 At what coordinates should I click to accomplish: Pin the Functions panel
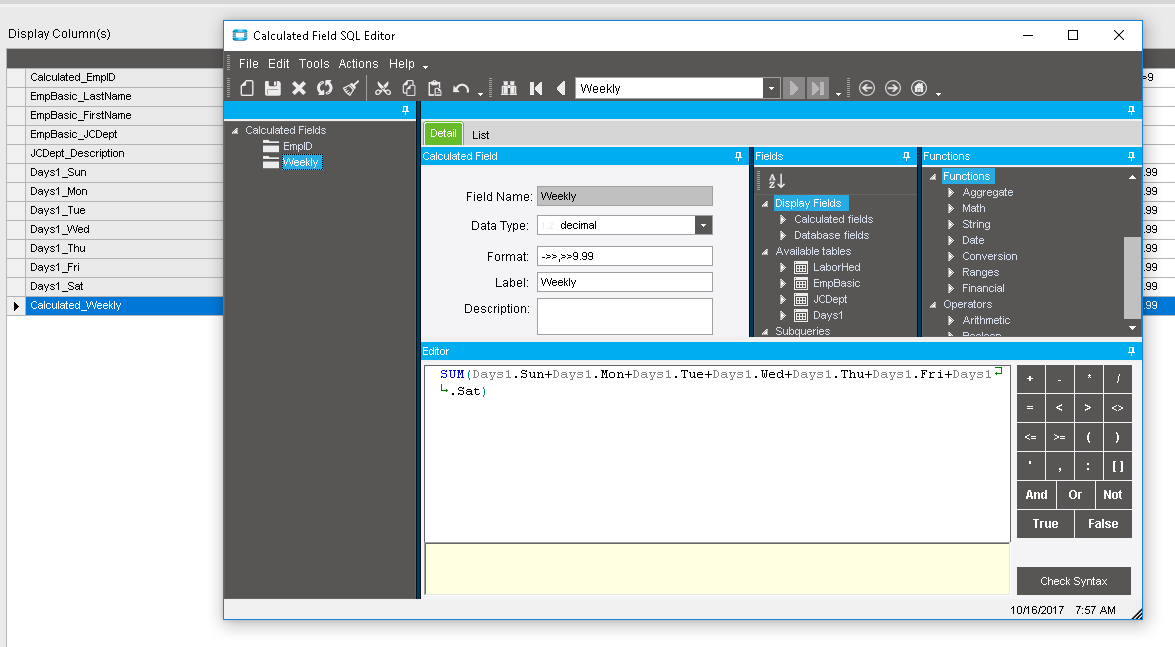pyautogui.click(x=1131, y=156)
